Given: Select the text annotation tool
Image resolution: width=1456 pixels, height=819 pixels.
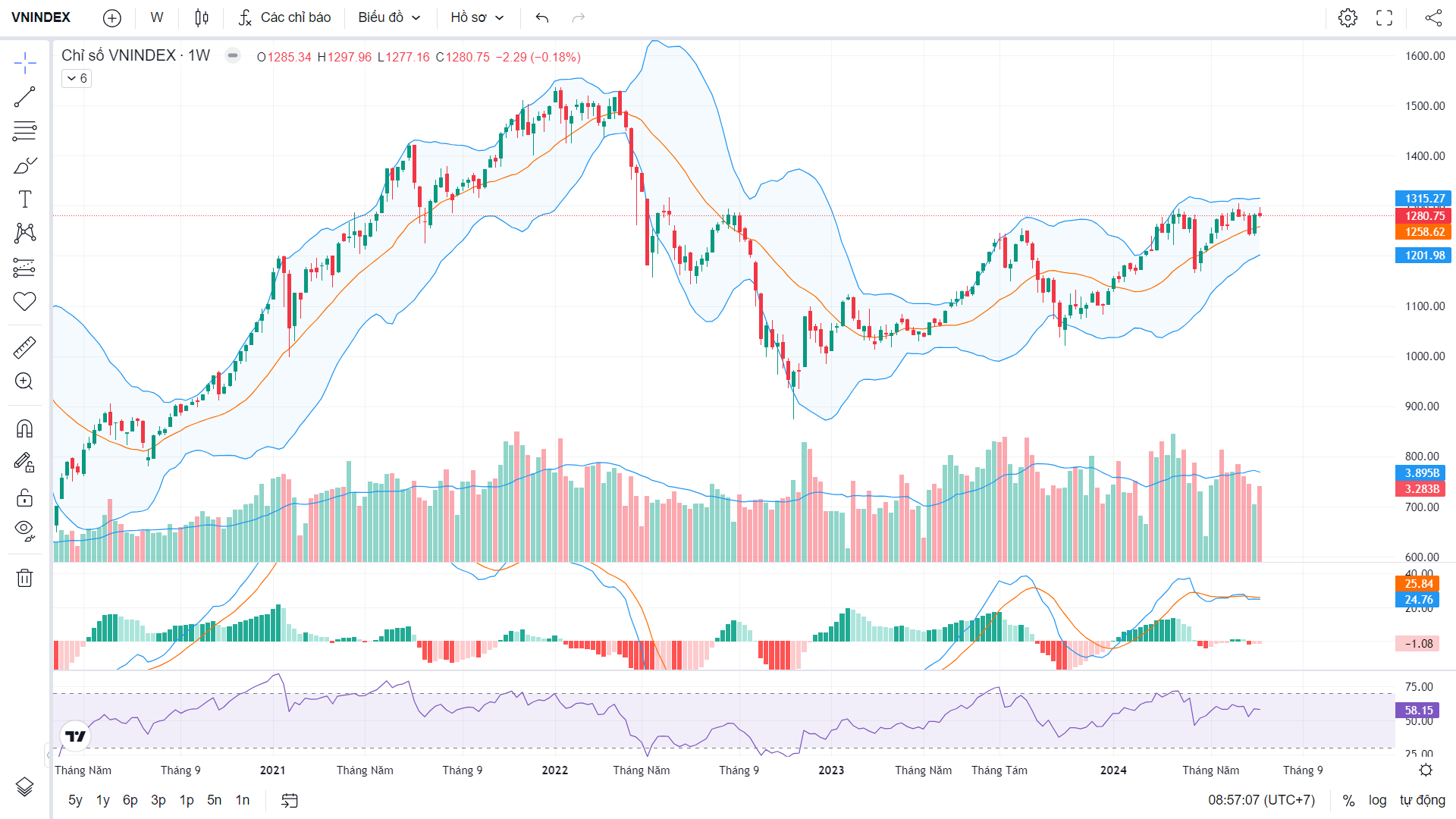Looking at the screenshot, I should (x=25, y=199).
